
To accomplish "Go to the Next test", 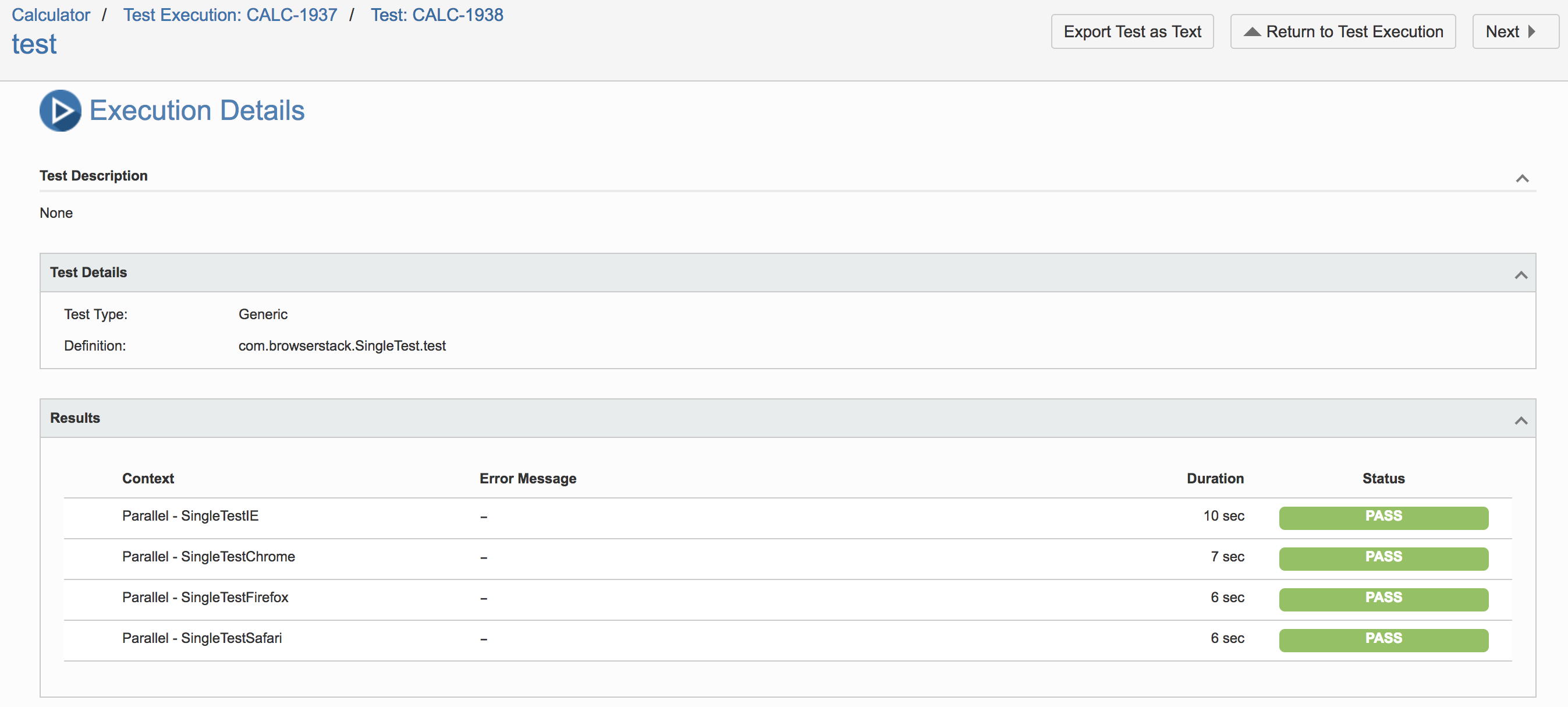I will point(1515,31).
